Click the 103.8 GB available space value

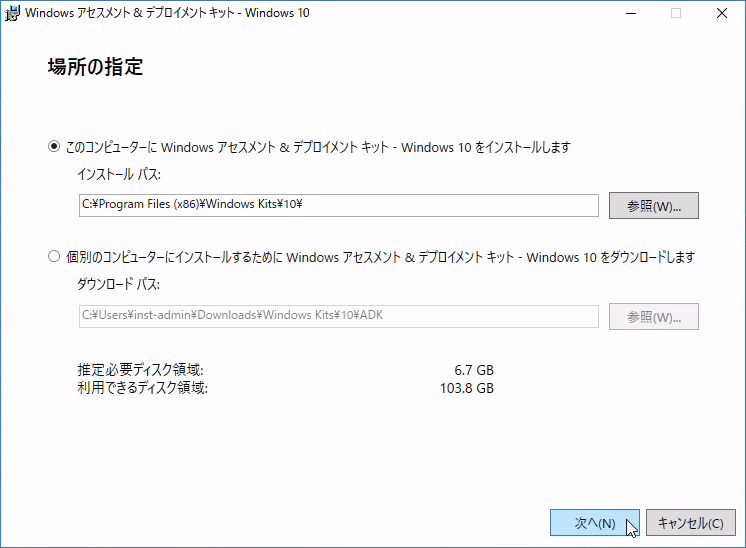(x=468, y=388)
